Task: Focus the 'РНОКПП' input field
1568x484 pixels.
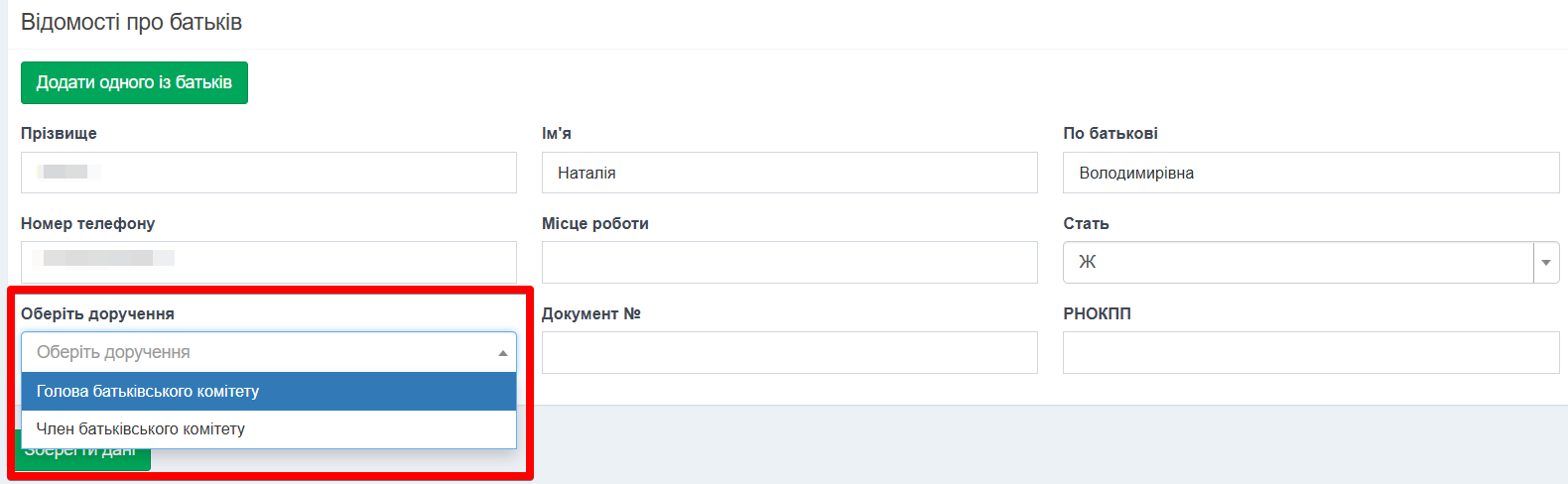Action: point(1310,352)
